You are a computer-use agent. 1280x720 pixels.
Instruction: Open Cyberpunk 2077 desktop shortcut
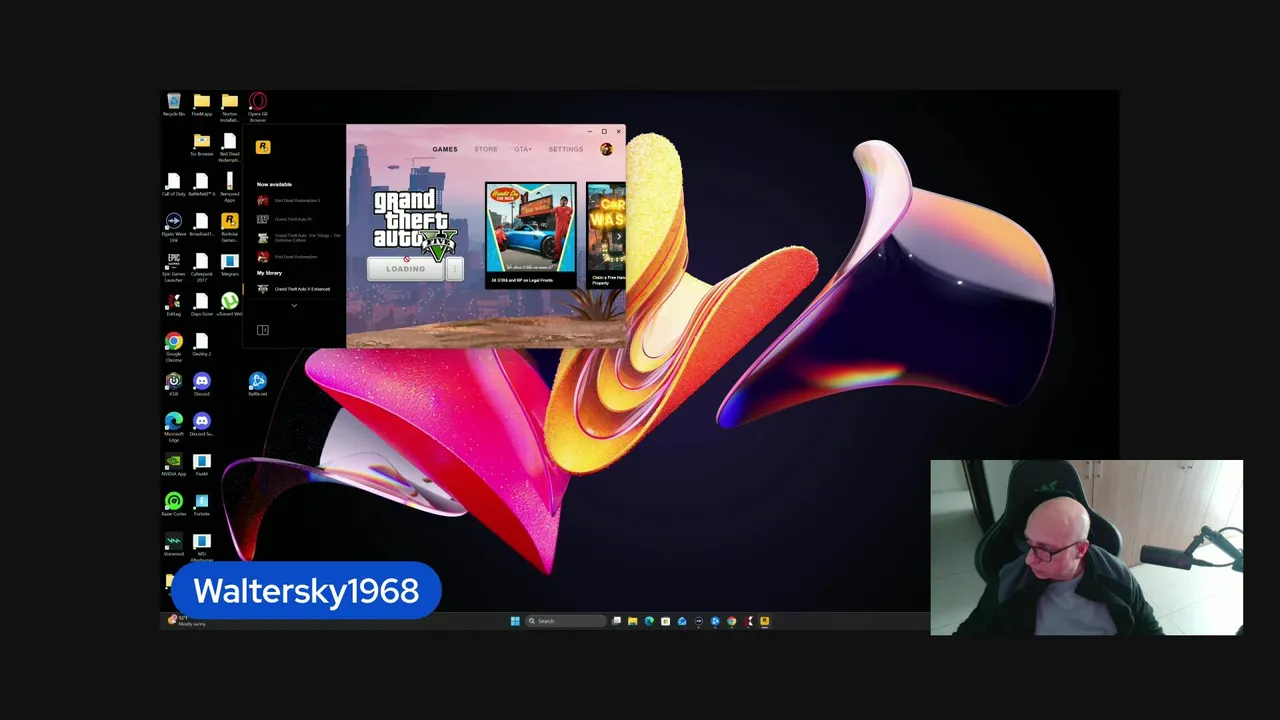[202, 267]
